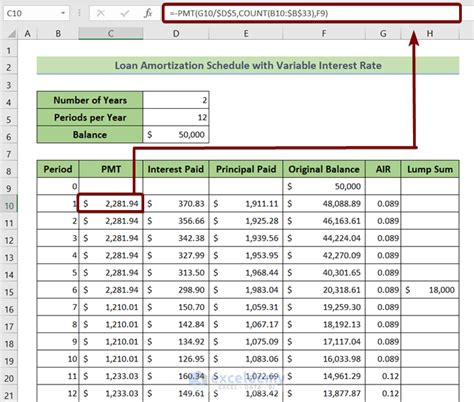Select column H header
The width and height of the screenshot is (474, 402).
pos(430,34)
